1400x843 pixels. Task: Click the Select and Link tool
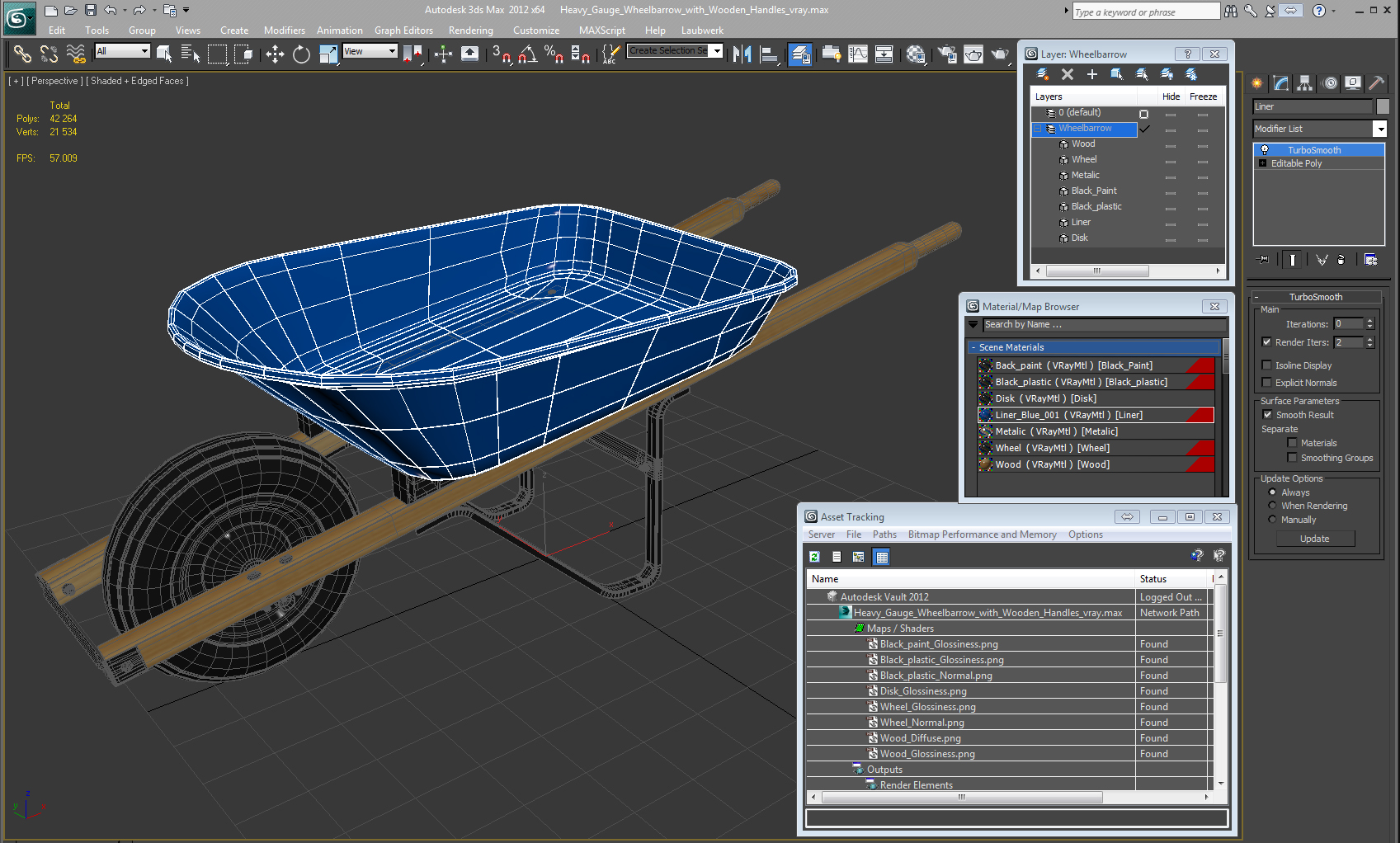pos(22,54)
